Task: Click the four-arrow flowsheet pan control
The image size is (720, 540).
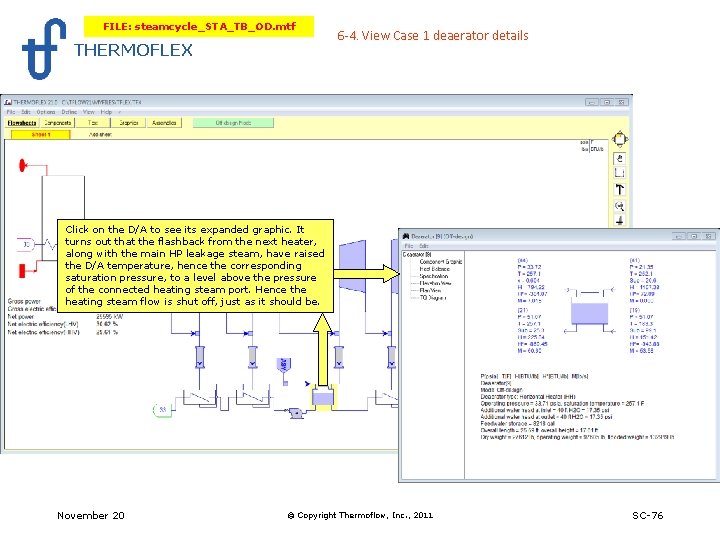Action: pyautogui.click(x=619, y=139)
